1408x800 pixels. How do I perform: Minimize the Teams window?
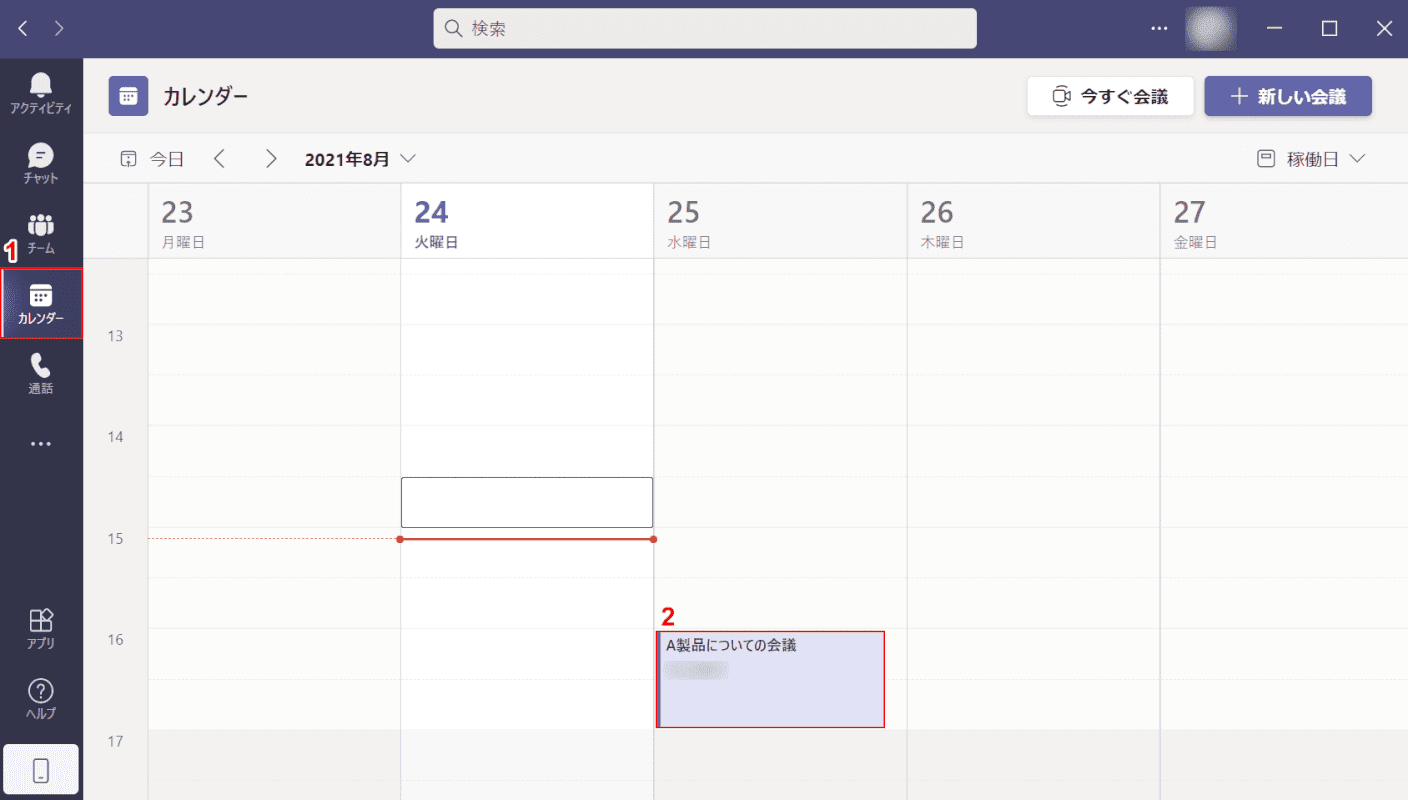(1275, 28)
